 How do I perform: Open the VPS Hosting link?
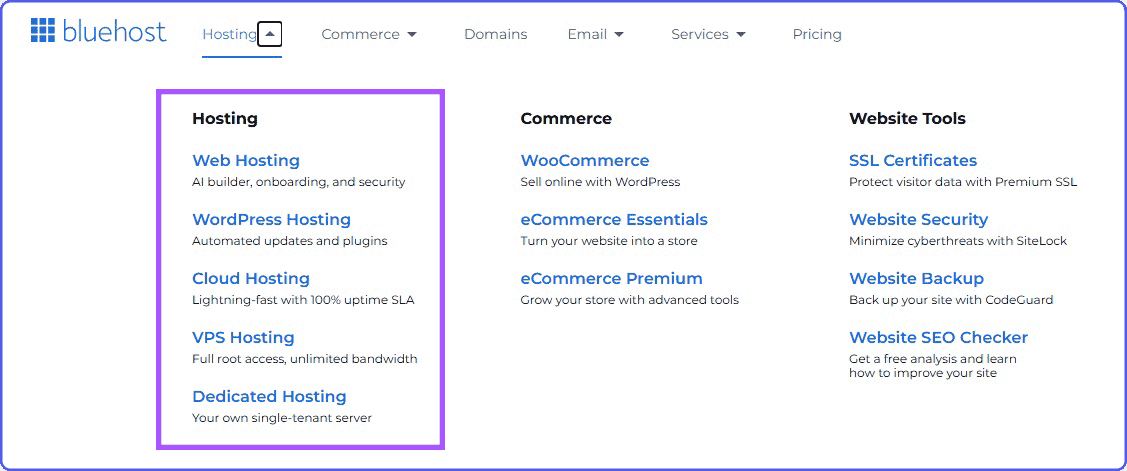pos(243,337)
